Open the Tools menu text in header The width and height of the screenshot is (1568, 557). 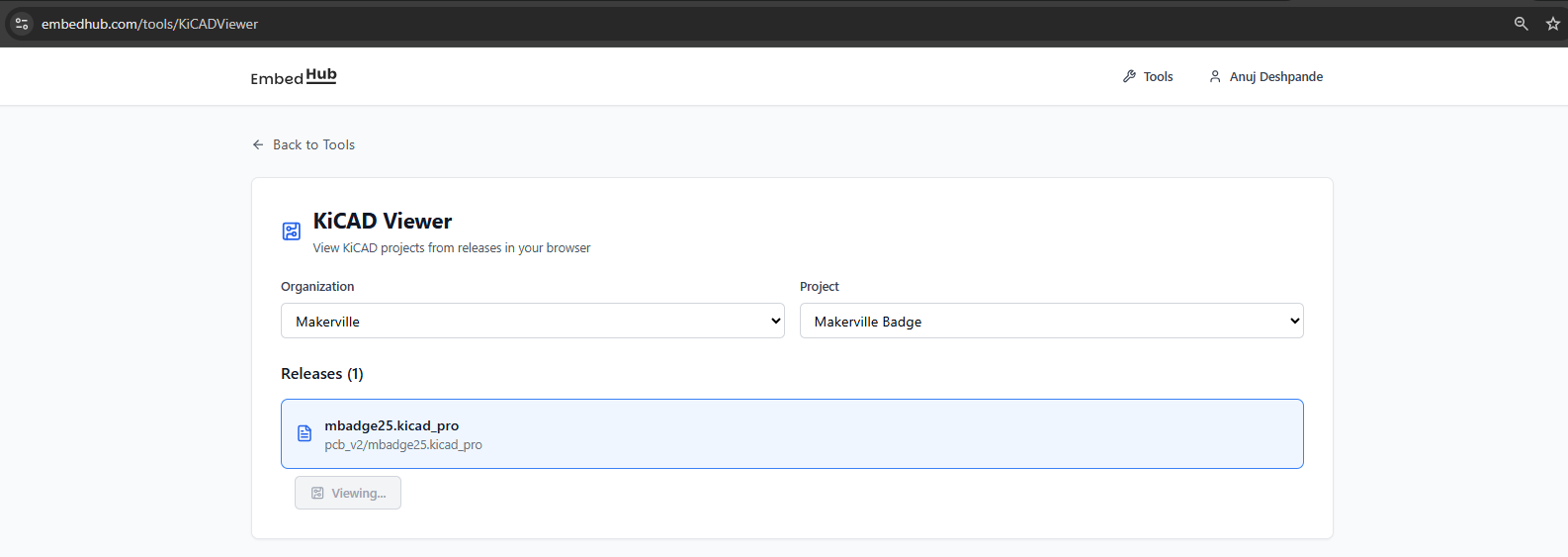click(x=1158, y=76)
